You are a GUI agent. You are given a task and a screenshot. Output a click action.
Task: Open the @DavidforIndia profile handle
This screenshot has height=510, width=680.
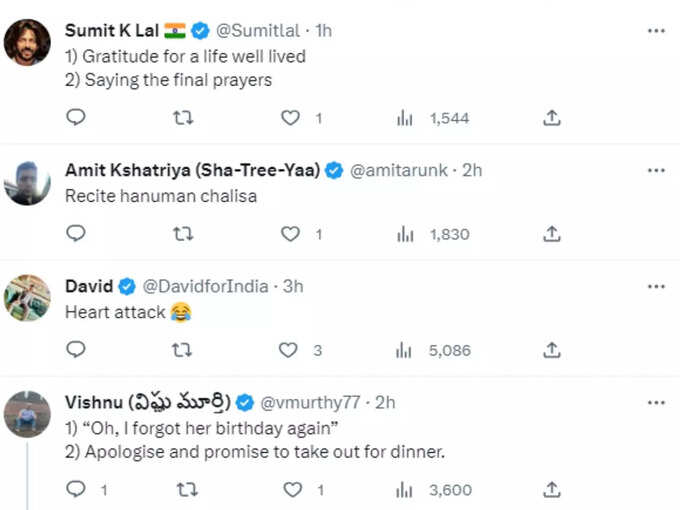click(206, 287)
